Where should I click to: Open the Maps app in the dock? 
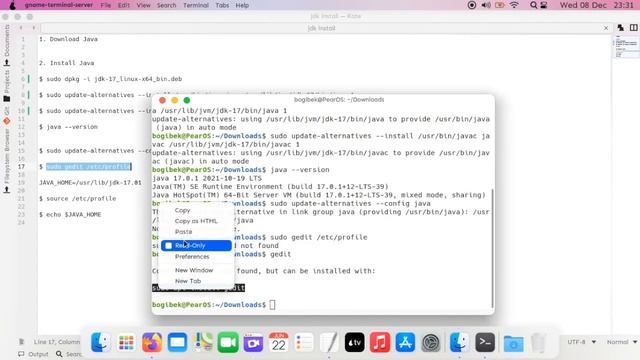203,342
